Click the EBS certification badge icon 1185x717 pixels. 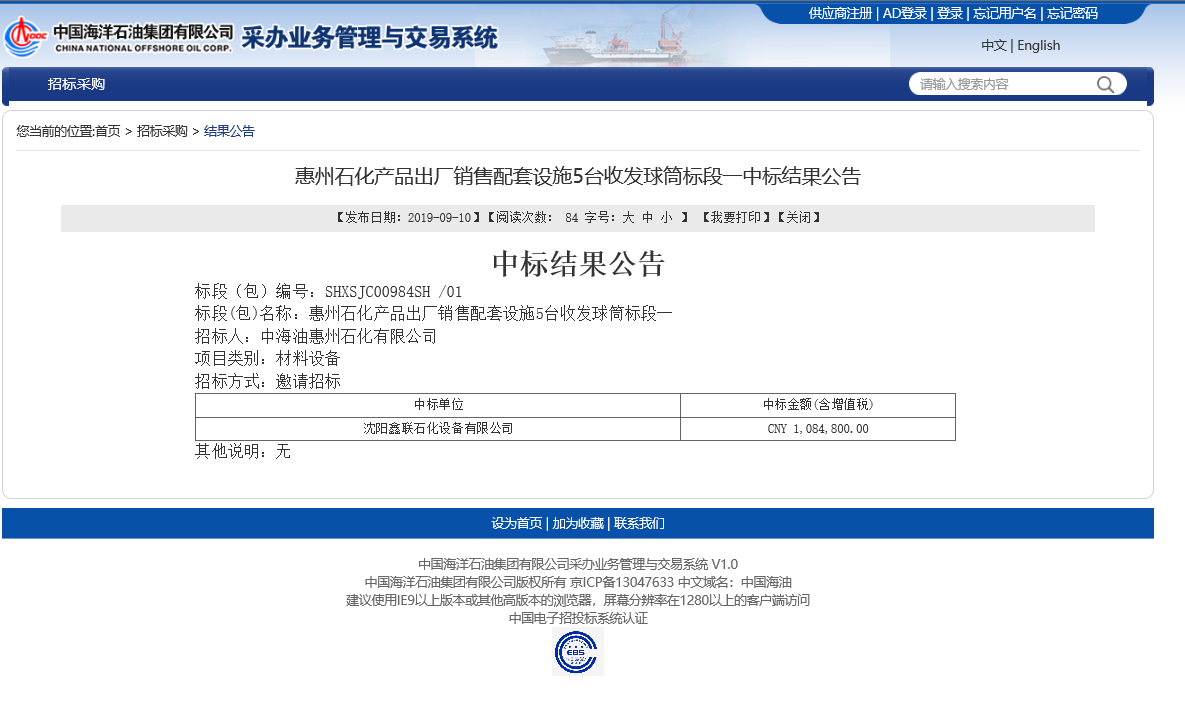point(577,652)
